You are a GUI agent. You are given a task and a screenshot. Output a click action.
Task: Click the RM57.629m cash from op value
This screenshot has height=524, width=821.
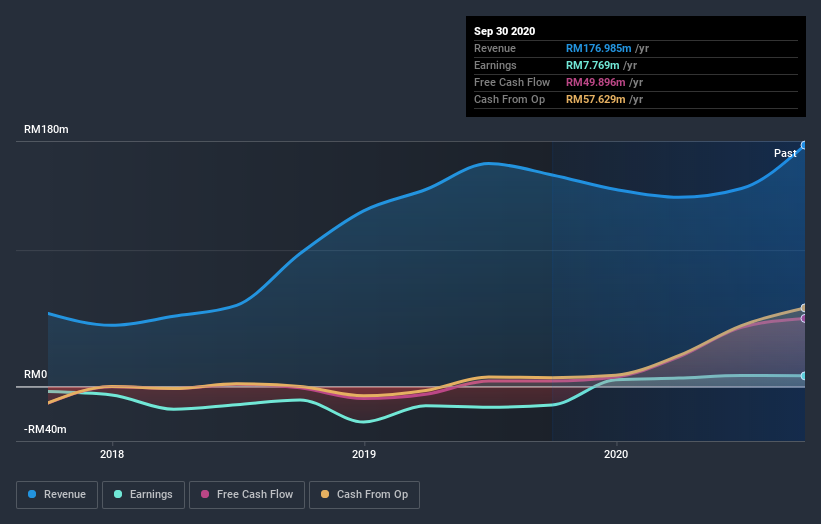(596, 99)
